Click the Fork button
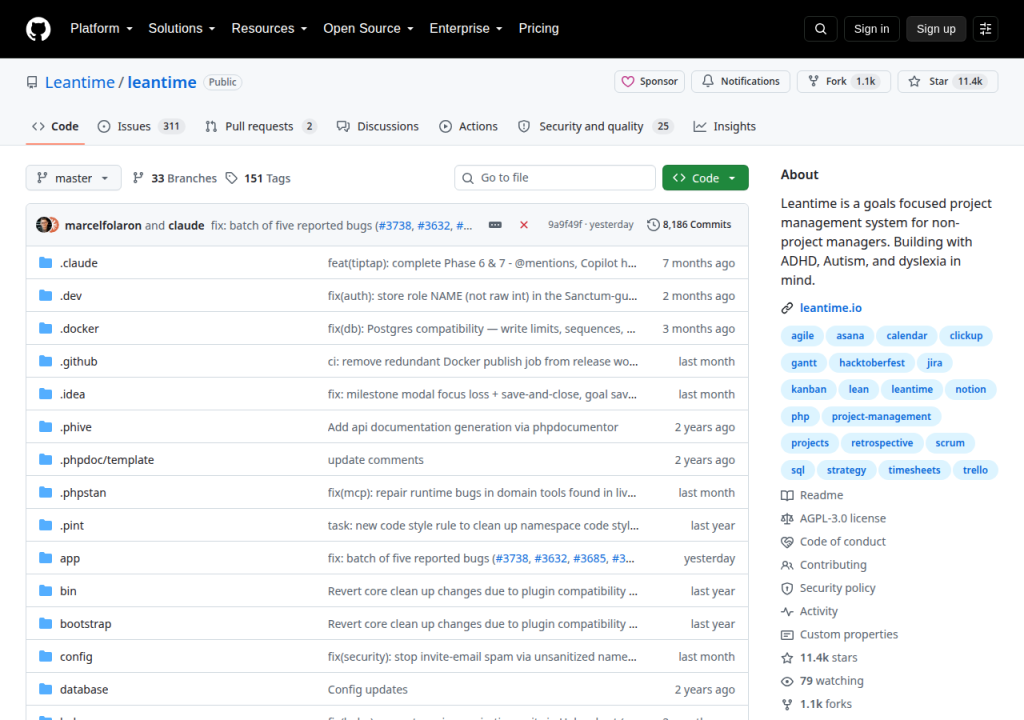This screenshot has width=1024, height=720. [843, 82]
